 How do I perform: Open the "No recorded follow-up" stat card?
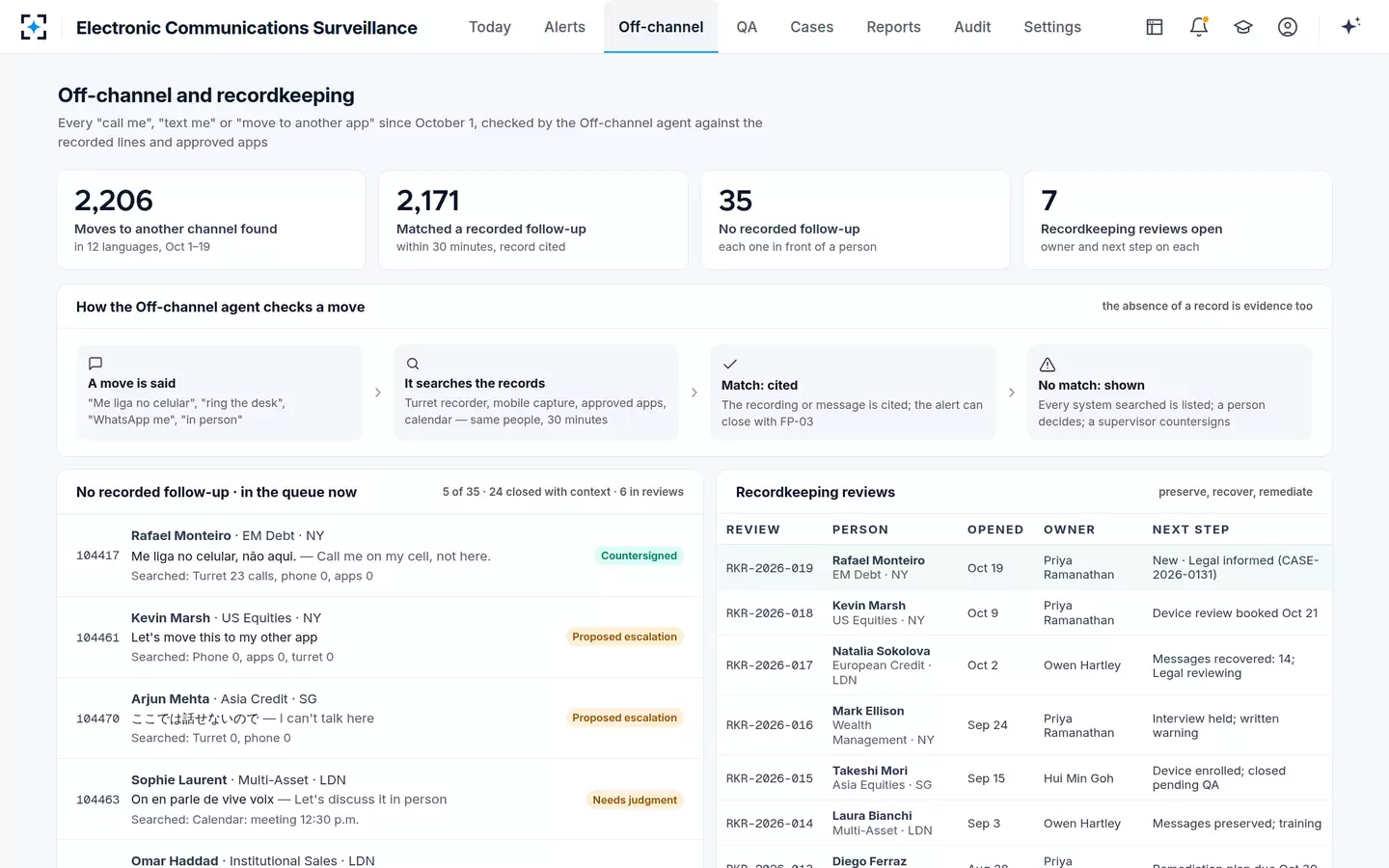[x=856, y=220]
